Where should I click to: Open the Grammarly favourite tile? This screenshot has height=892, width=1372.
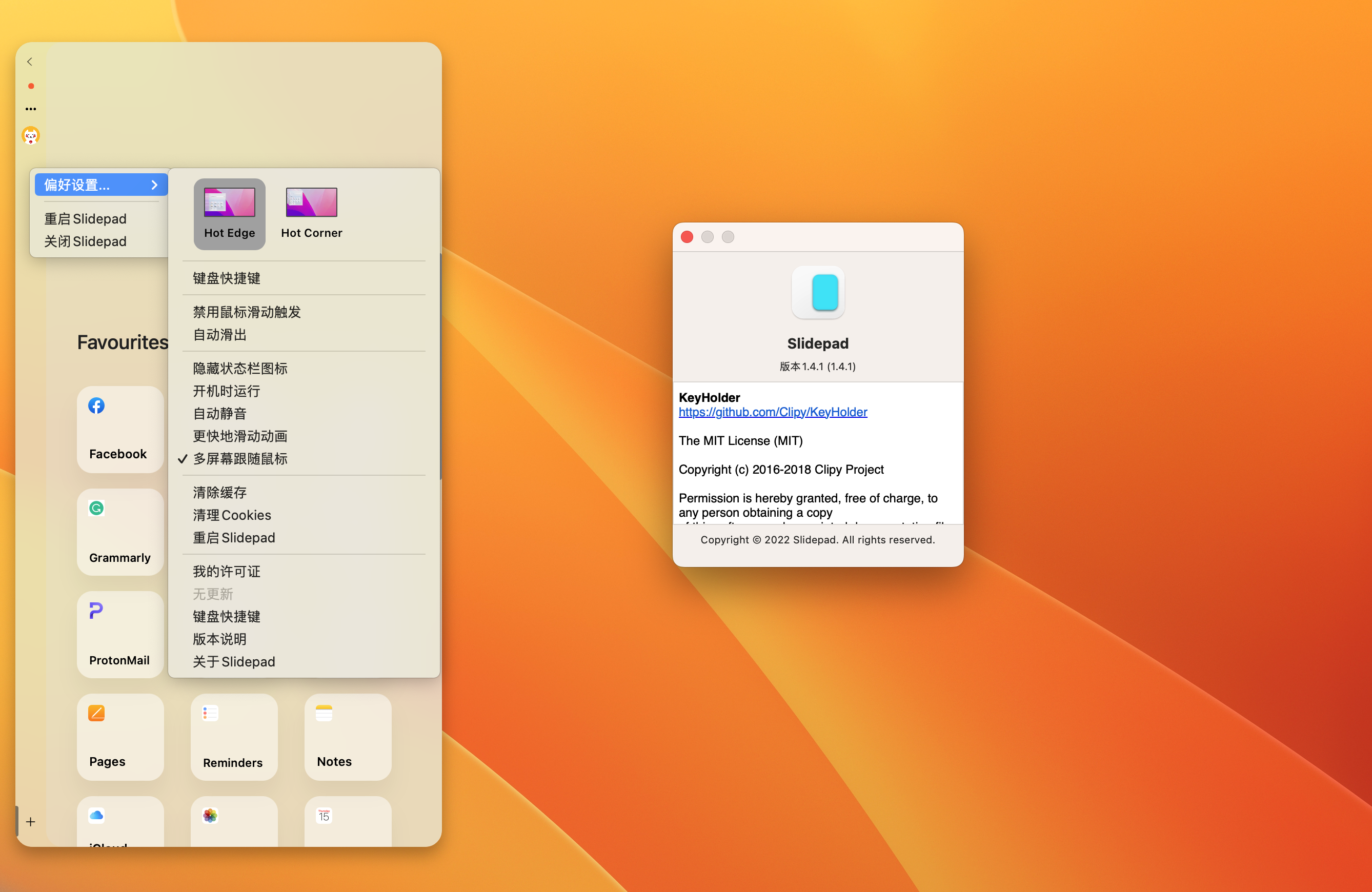coord(120,532)
